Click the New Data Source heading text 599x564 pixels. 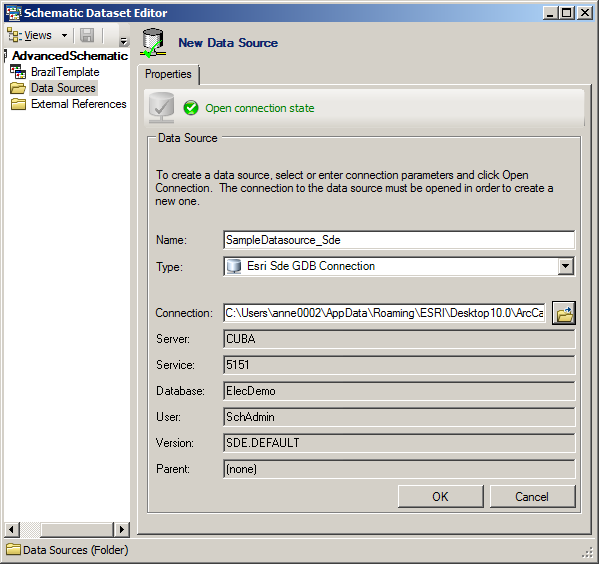pos(228,43)
